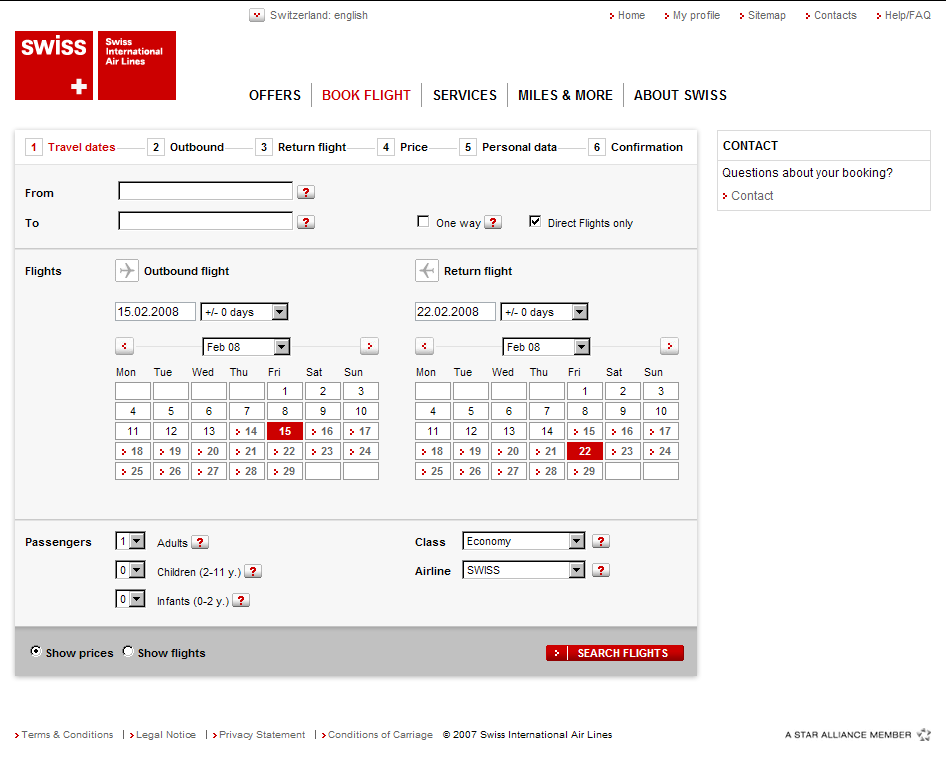Select step 1 Travel dates tab
The height and width of the screenshot is (757, 946).
coord(71,147)
